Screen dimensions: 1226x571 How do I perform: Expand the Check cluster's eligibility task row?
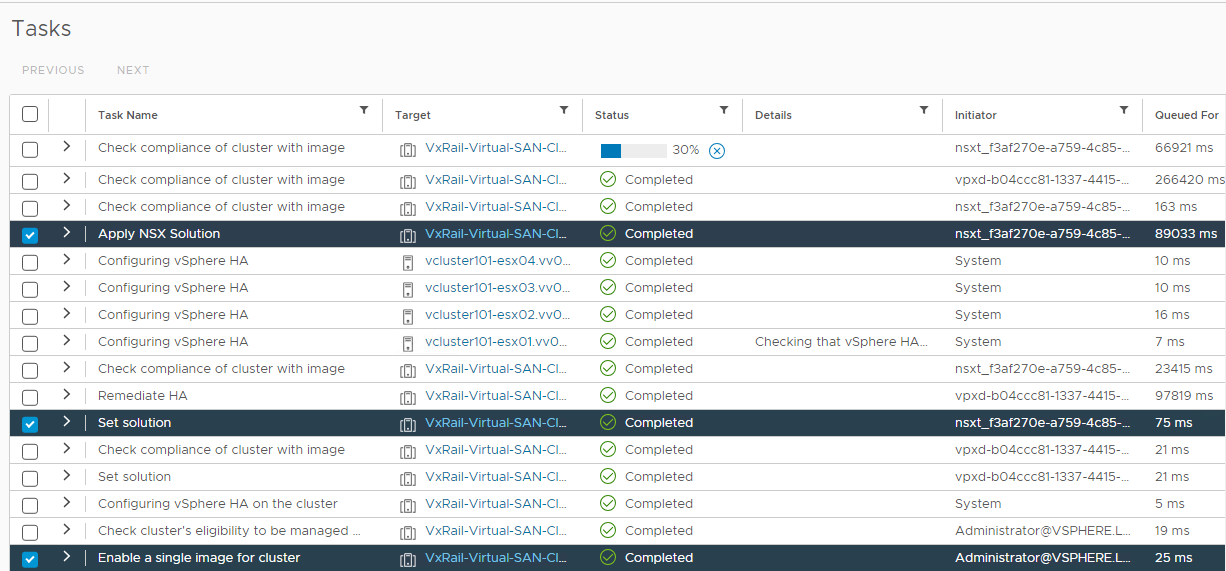67,529
